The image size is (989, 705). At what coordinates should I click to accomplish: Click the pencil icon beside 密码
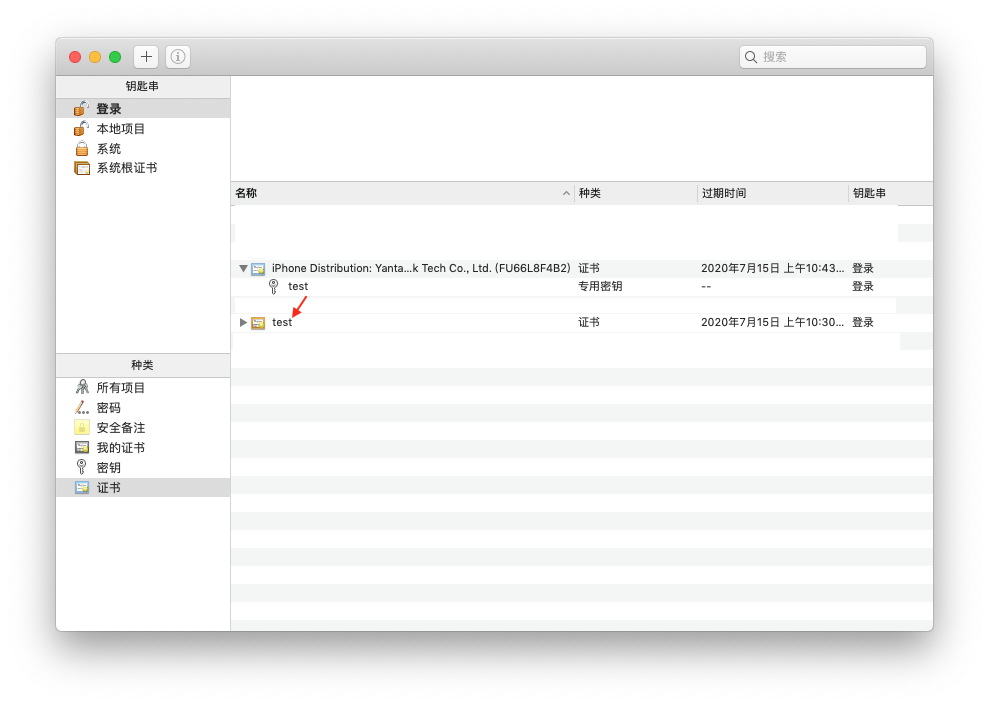click(x=82, y=407)
